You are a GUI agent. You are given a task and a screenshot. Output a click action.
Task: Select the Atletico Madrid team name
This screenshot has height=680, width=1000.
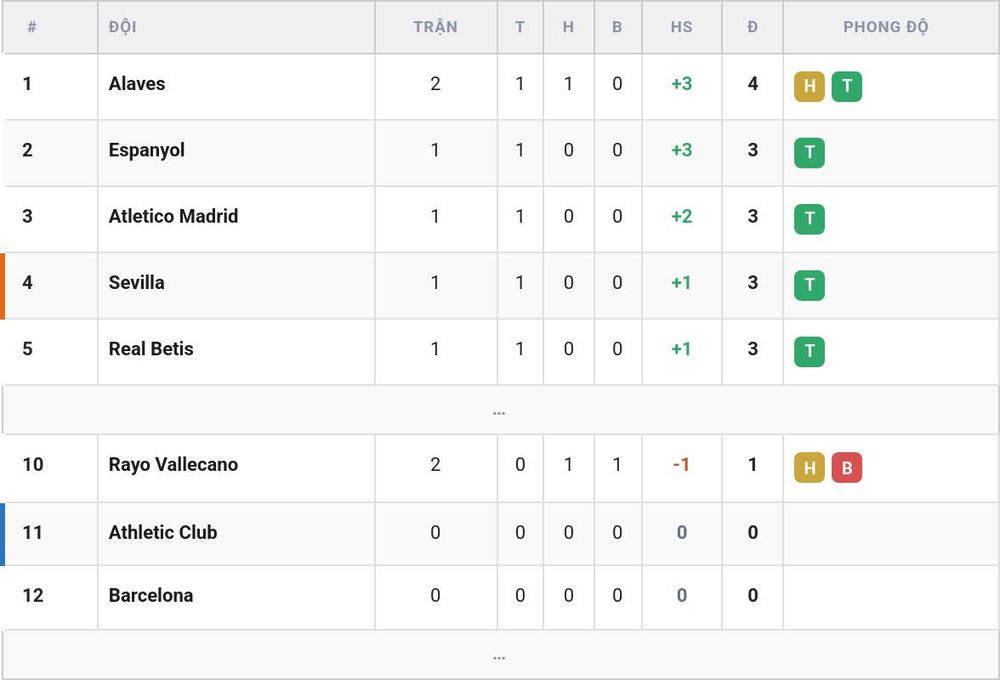coord(173,216)
